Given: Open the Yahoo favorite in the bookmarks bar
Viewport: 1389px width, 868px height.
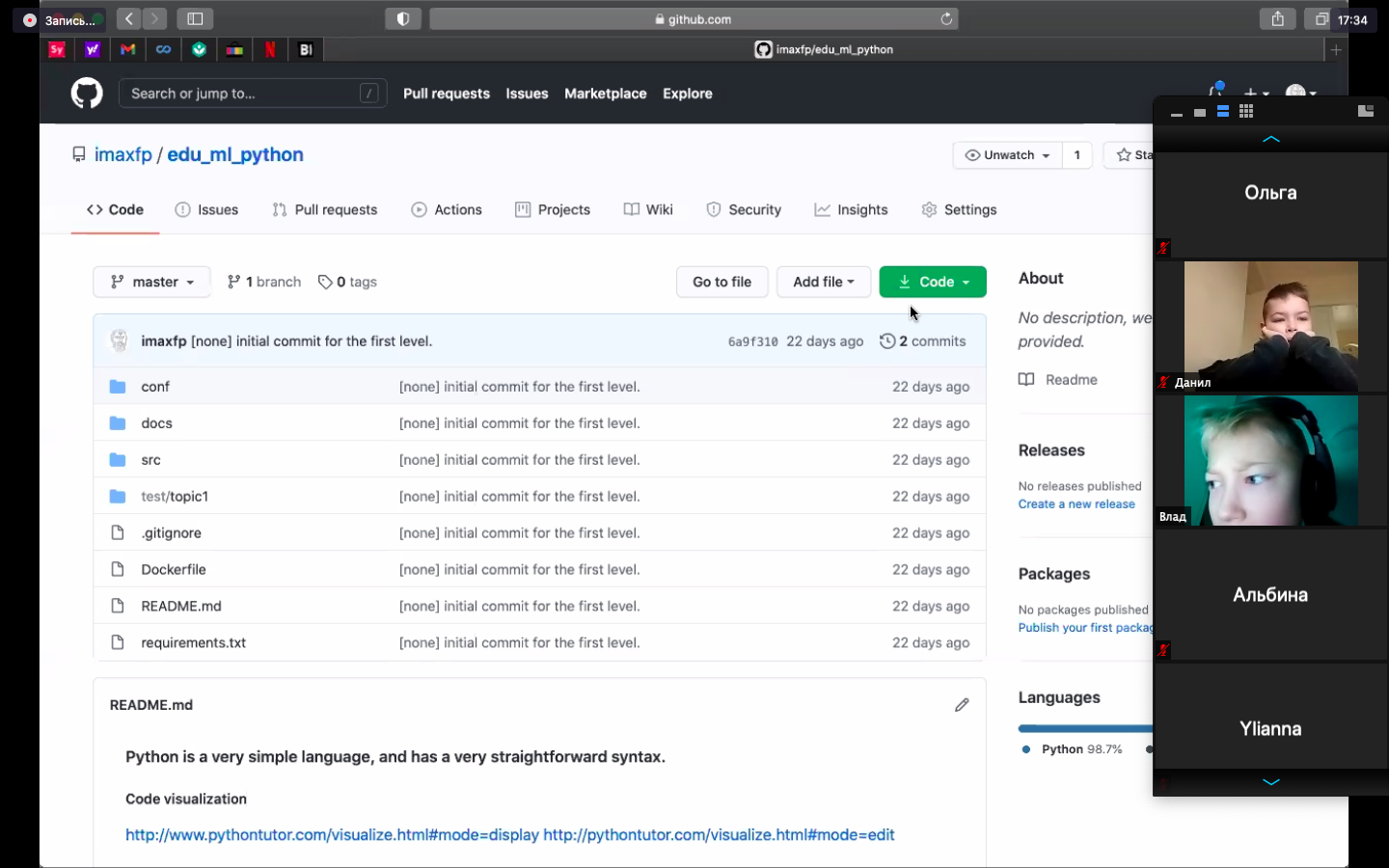Looking at the screenshot, I should [93, 50].
